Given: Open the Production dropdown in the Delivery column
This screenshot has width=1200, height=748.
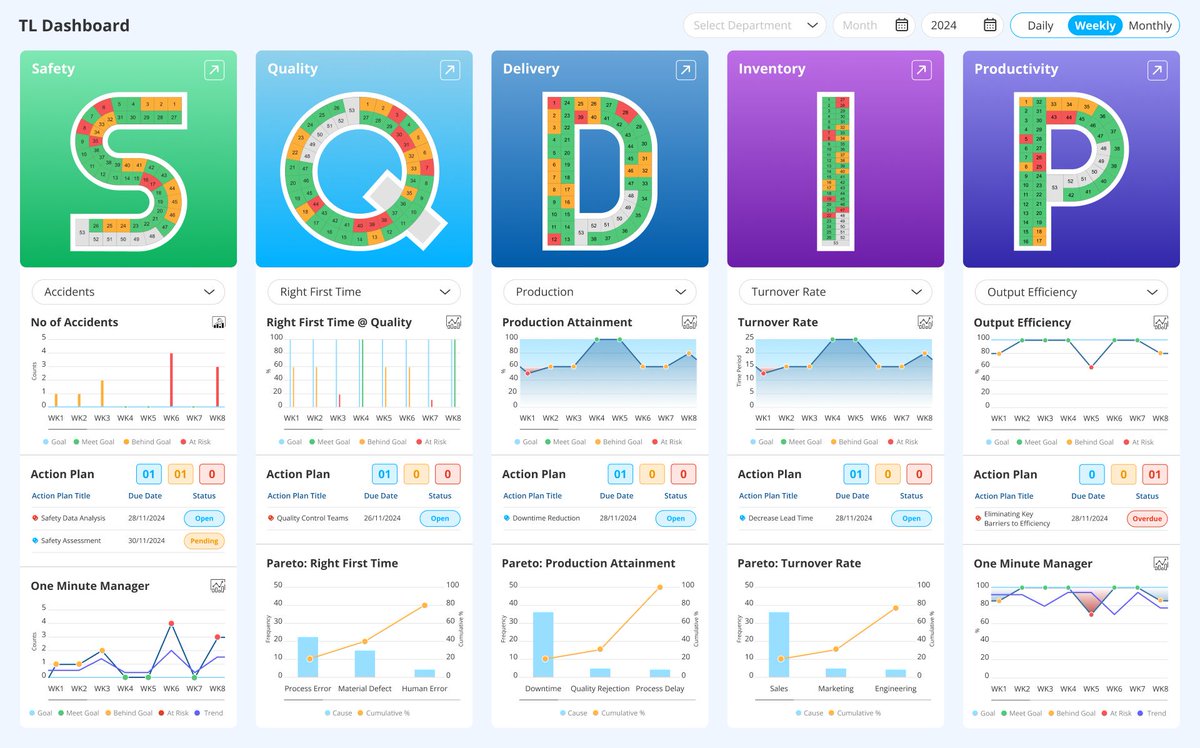Looking at the screenshot, I should coord(599,291).
